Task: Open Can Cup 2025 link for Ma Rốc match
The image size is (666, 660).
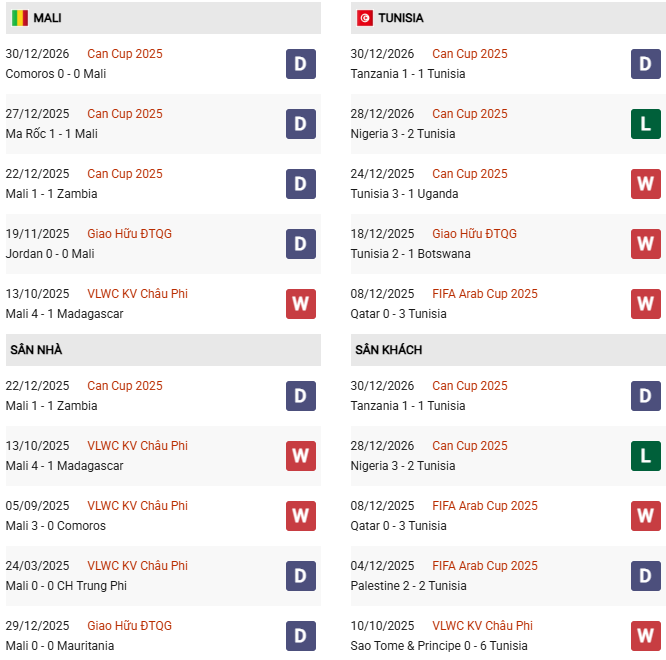Action: 125,114
